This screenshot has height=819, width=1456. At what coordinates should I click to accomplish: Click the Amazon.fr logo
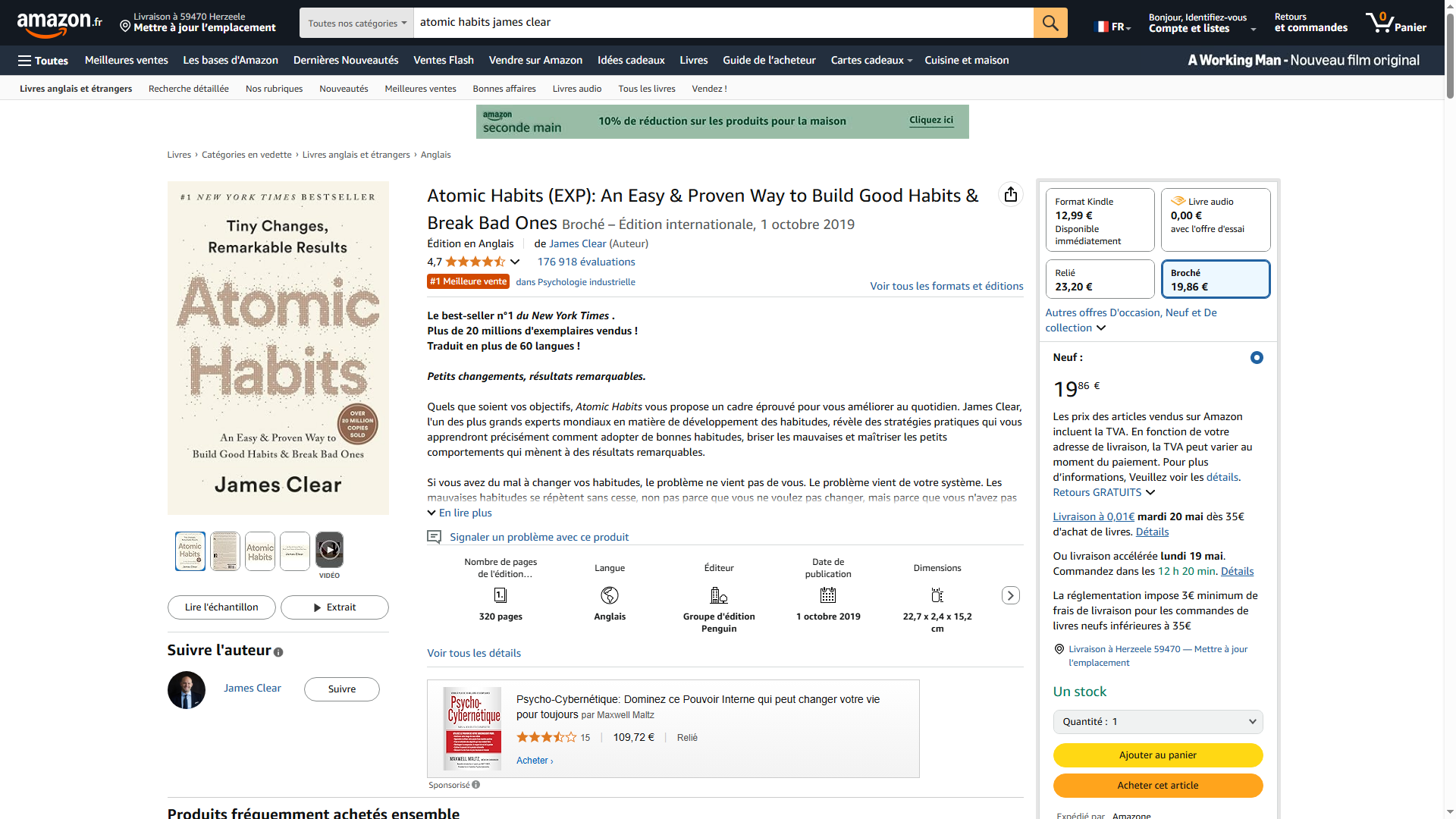[59, 24]
